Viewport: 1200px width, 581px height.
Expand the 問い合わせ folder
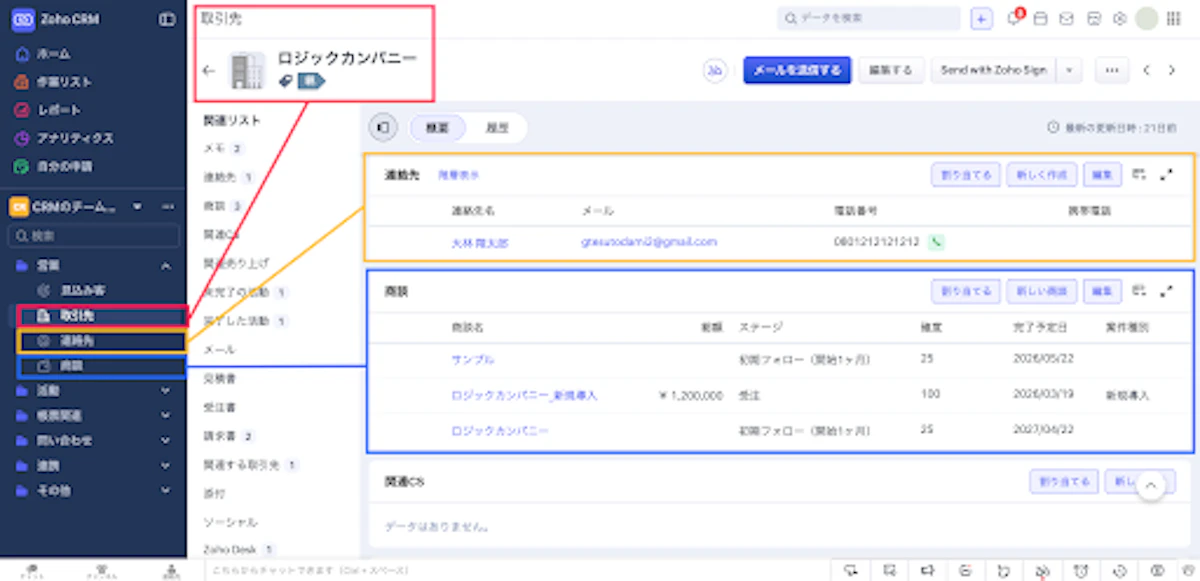pyautogui.click(x=166, y=440)
